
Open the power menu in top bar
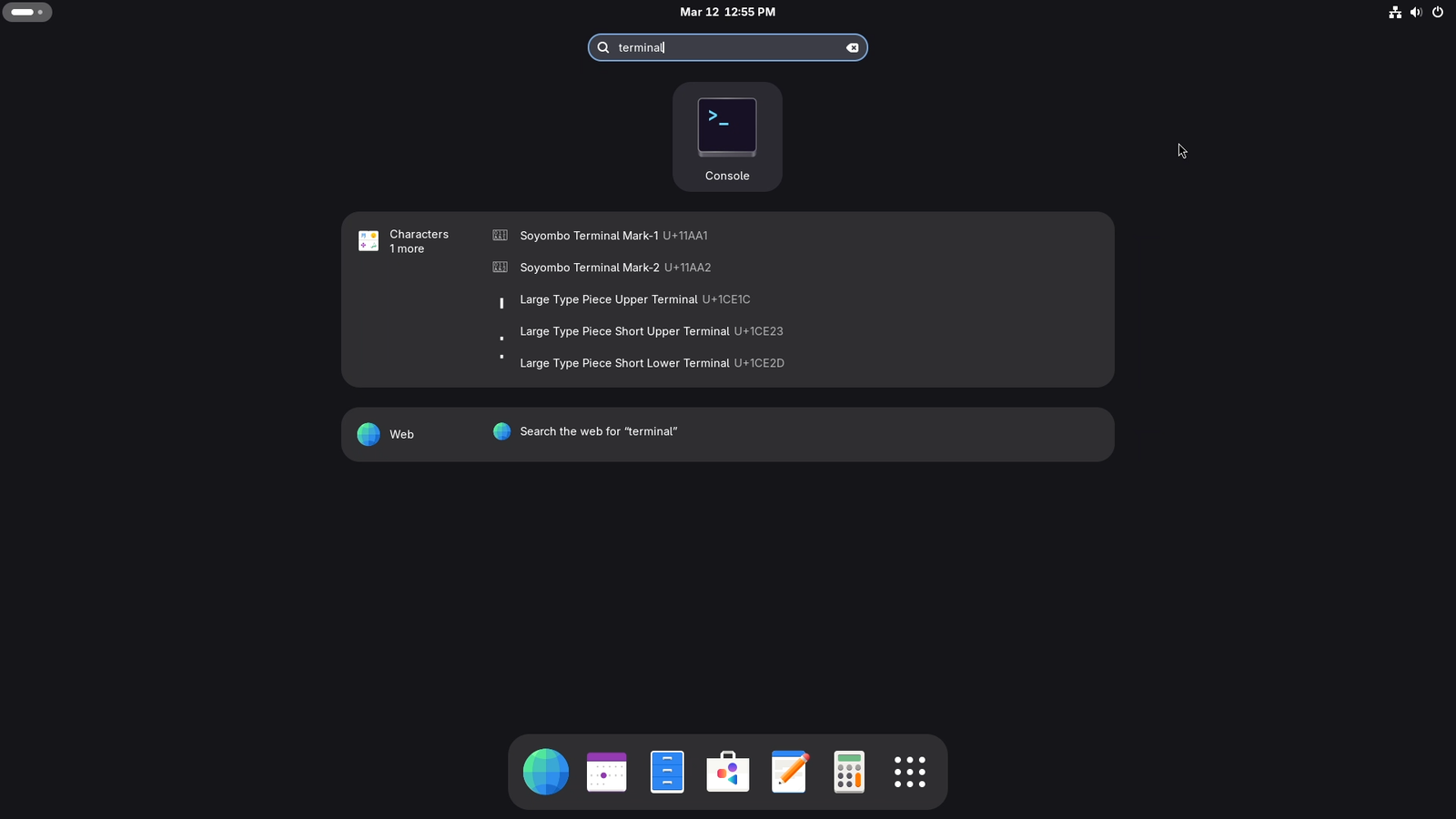click(x=1437, y=12)
